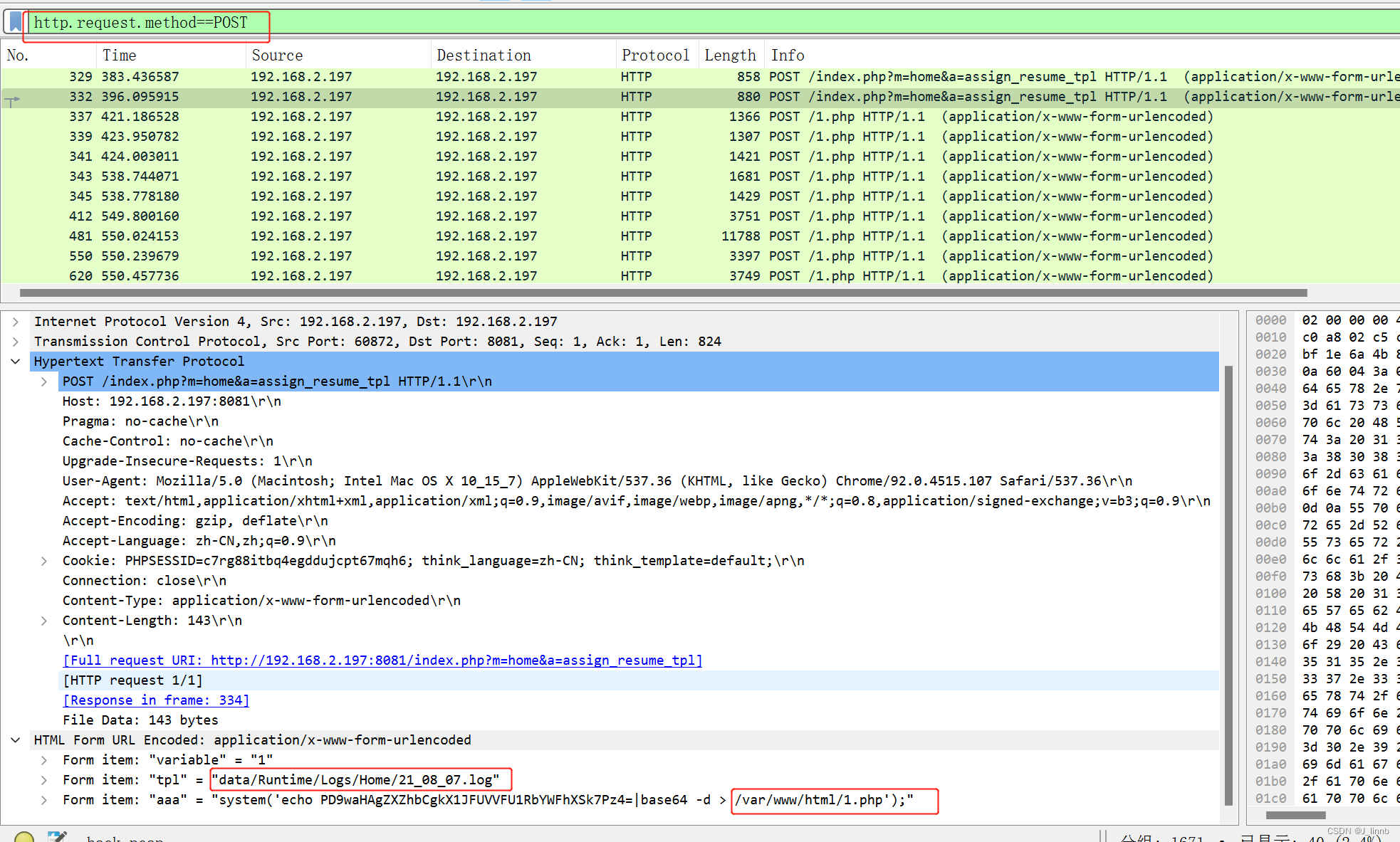Click the filter bookmark icon
The width and height of the screenshot is (1400, 842).
14,21
